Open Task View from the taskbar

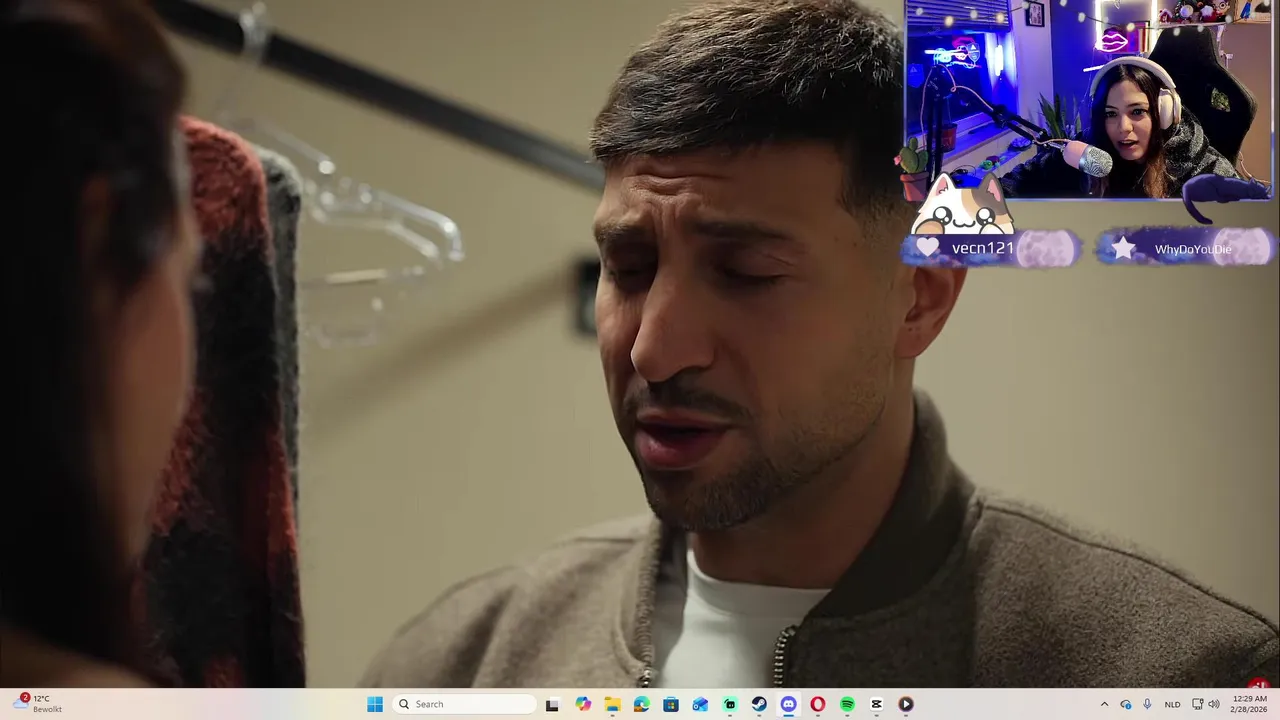tap(552, 704)
